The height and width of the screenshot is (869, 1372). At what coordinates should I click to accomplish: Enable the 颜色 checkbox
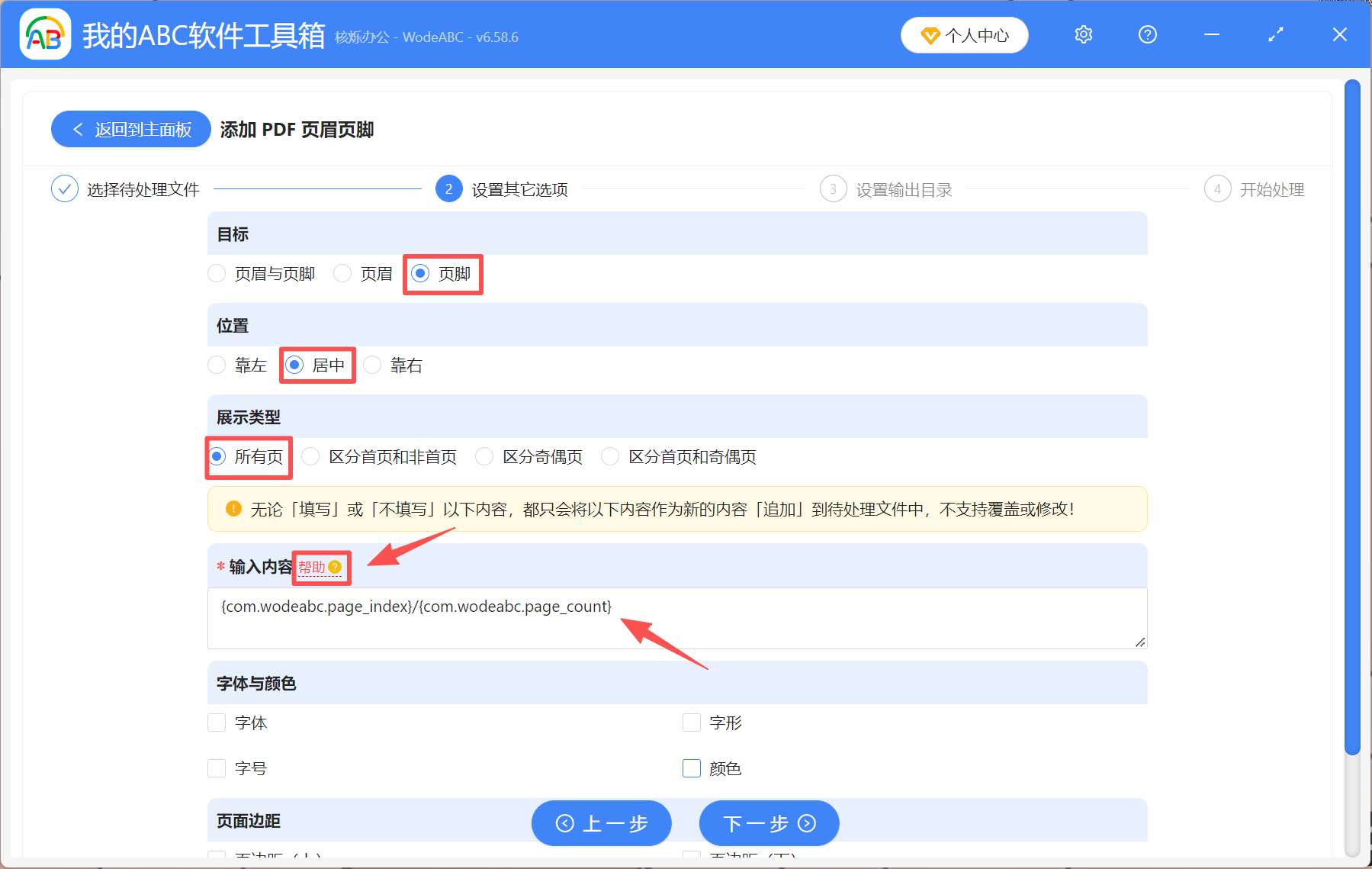(691, 768)
